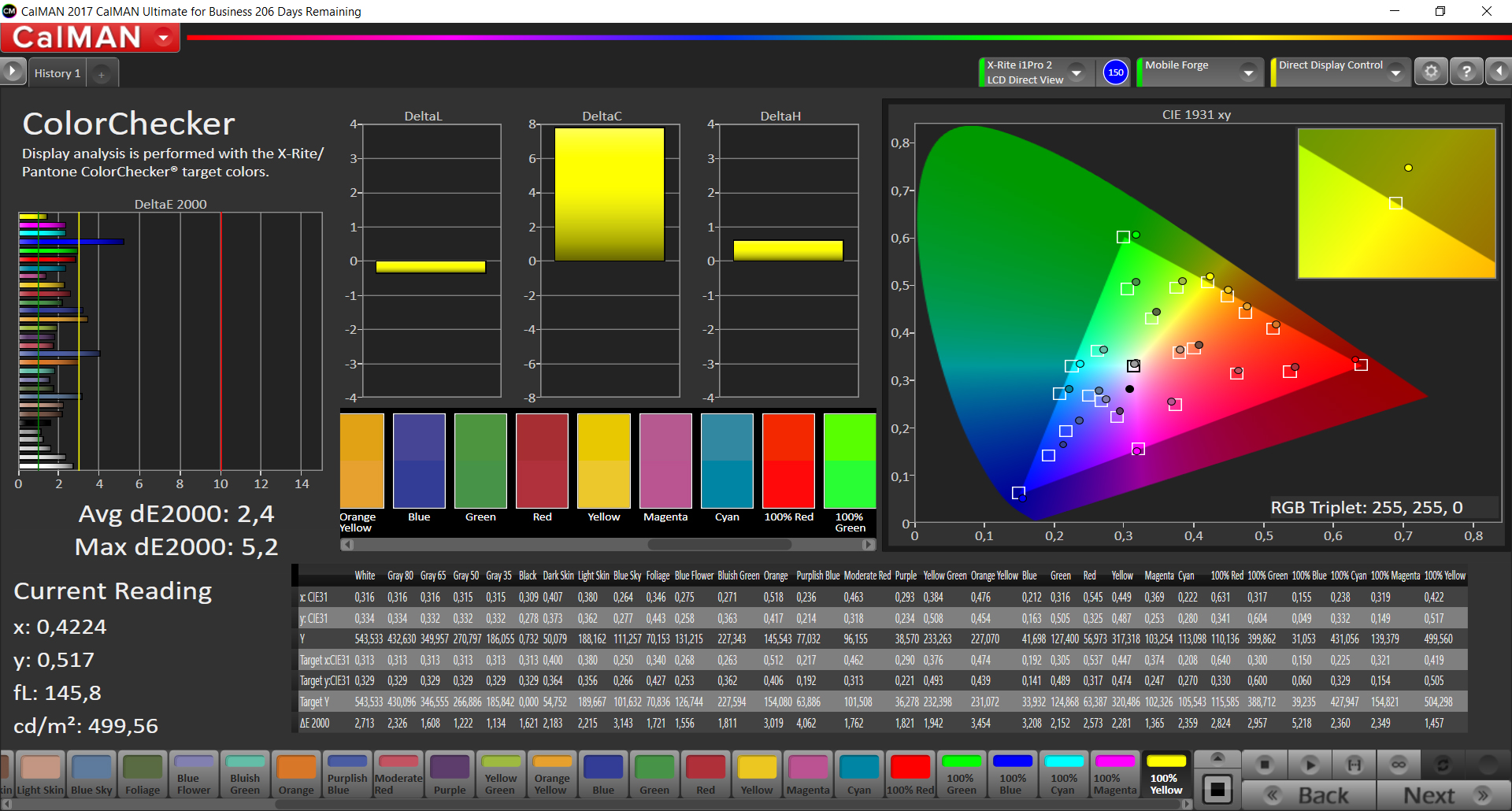This screenshot has width=1512, height=811.
Task: Click the stop measurement icon
Action: click(1265, 765)
